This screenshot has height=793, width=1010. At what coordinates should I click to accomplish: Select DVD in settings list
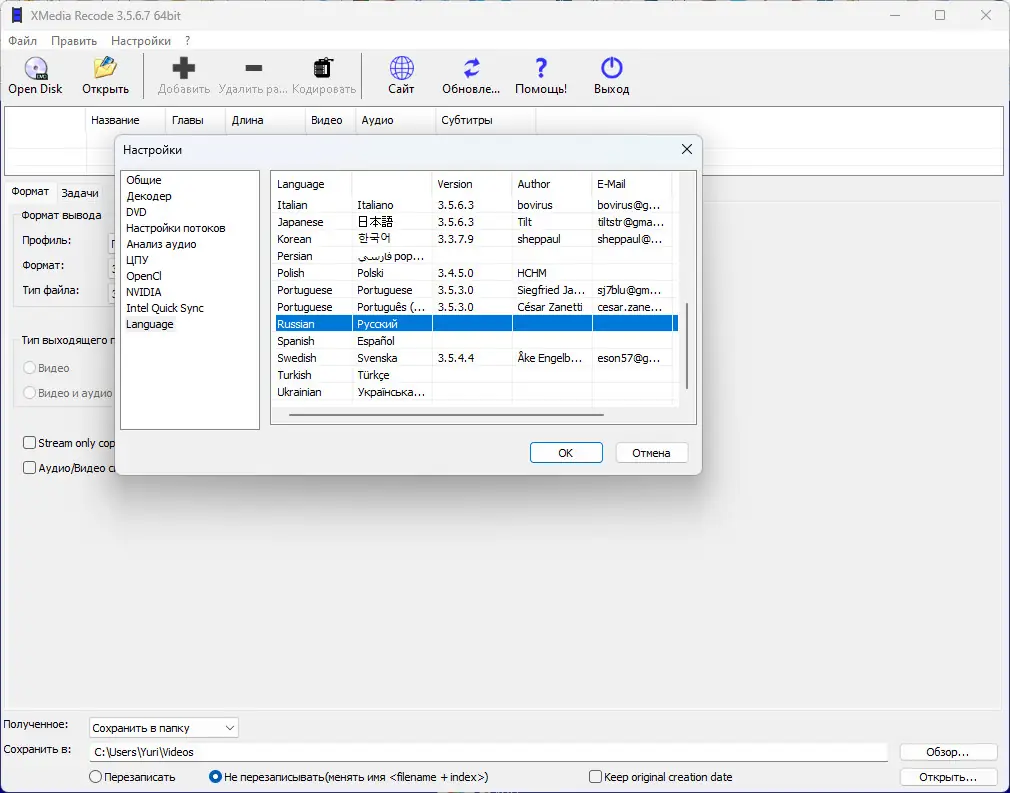(137, 212)
